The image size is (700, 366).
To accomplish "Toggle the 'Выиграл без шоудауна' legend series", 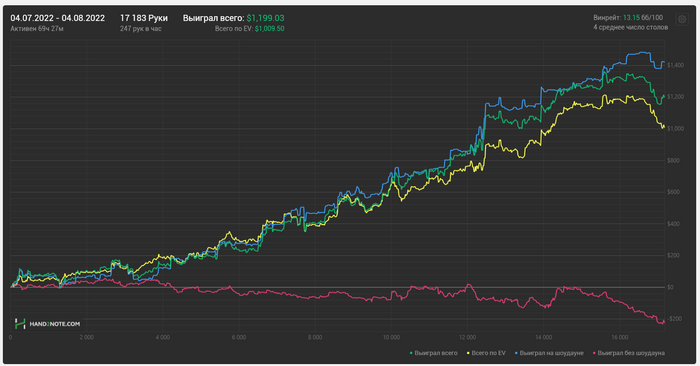I will click(x=629, y=353).
